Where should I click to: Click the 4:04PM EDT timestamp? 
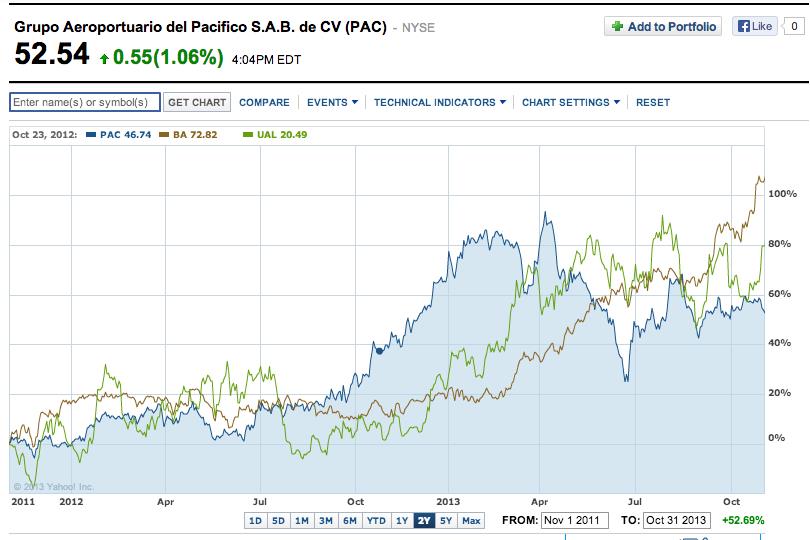pos(266,60)
